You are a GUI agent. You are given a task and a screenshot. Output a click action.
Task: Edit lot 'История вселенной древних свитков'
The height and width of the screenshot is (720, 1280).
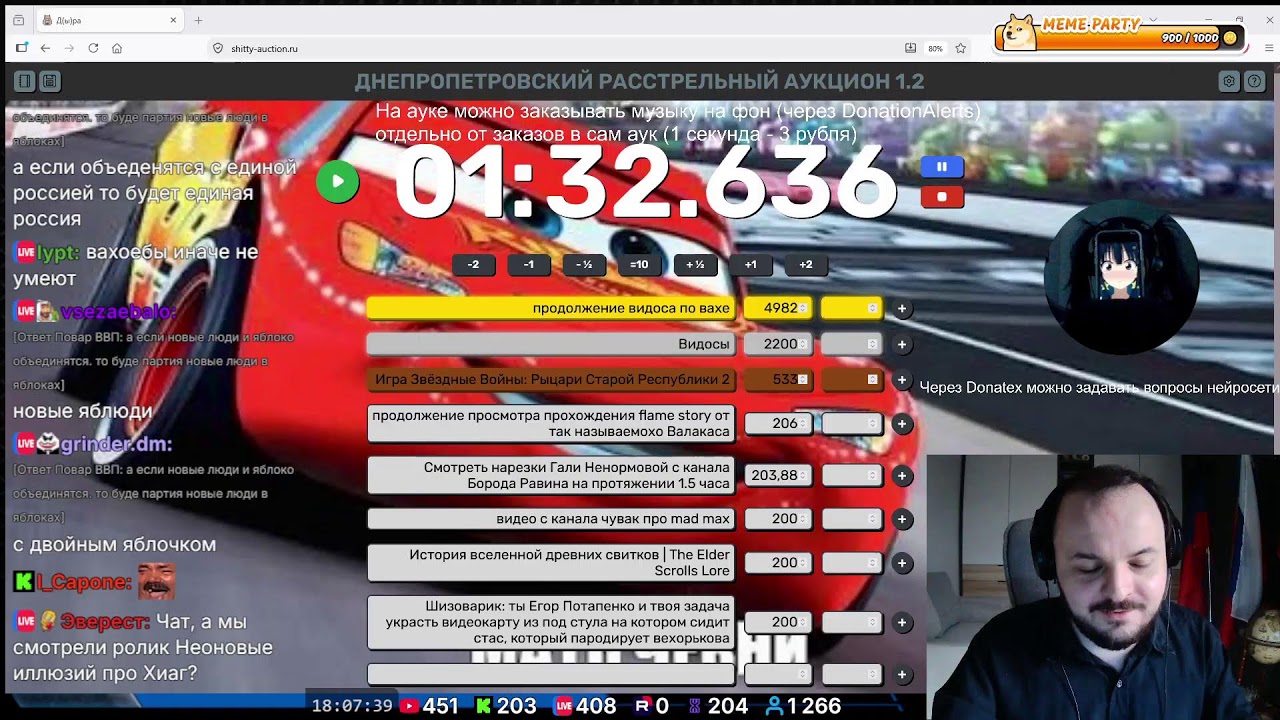tap(551, 563)
